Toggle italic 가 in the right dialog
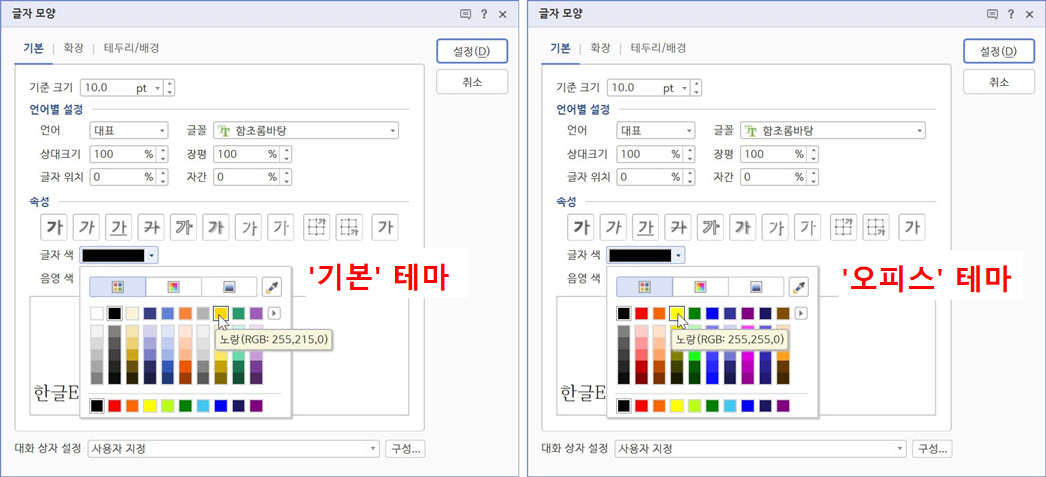This screenshot has width=1046, height=477. 613,226
